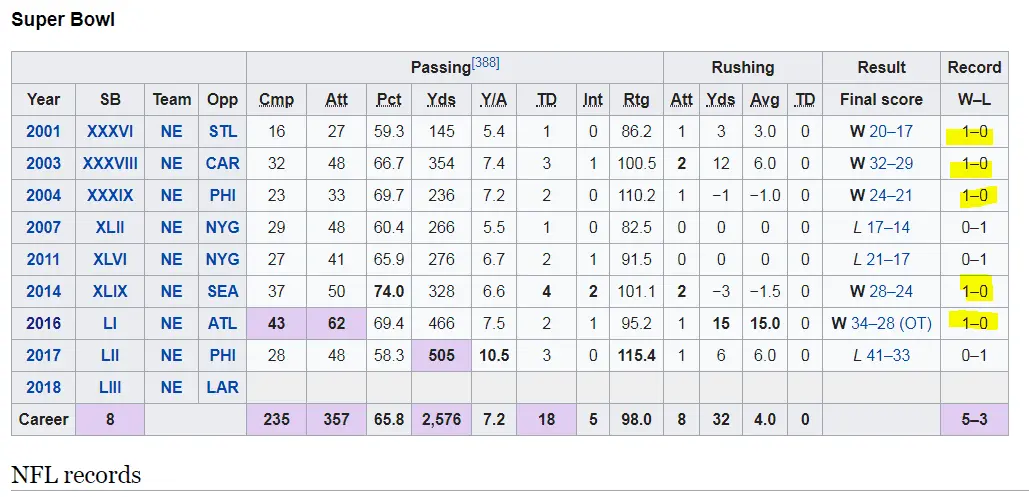1029x497 pixels.
Task: Click the career 5–3 record cell
Action: (x=974, y=419)
